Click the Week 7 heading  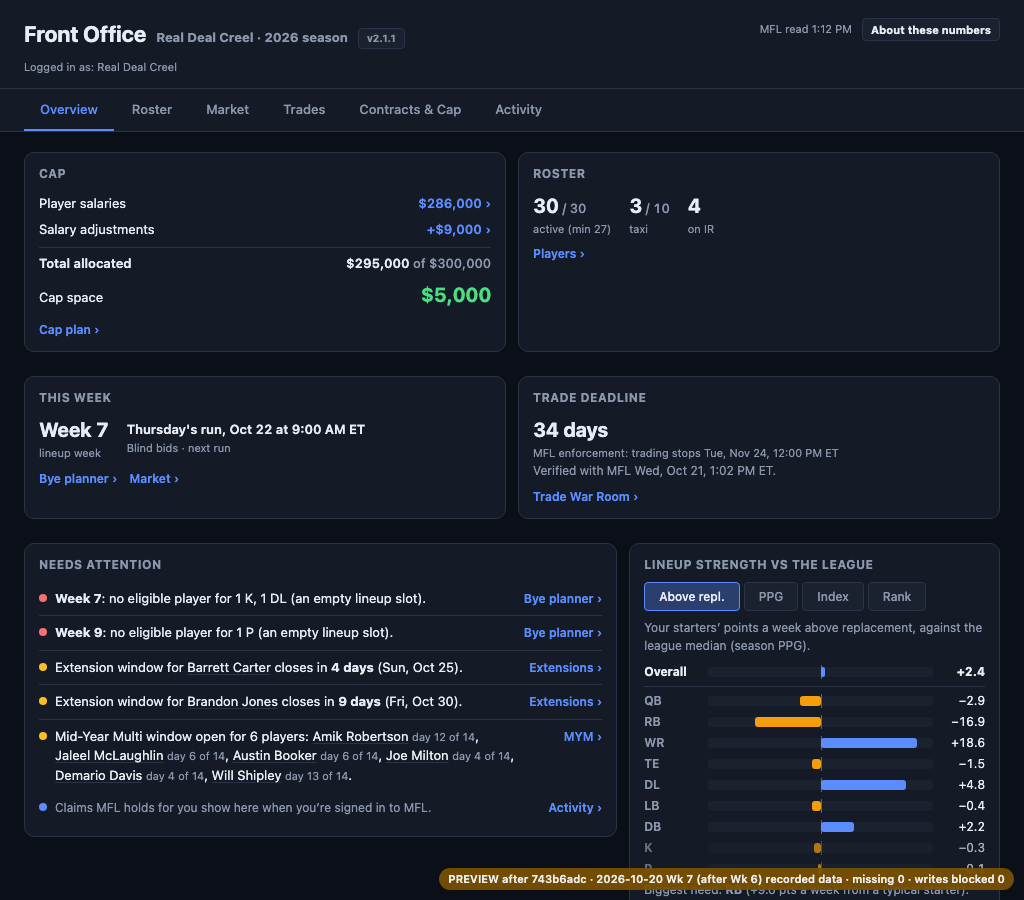click(73, 430)
